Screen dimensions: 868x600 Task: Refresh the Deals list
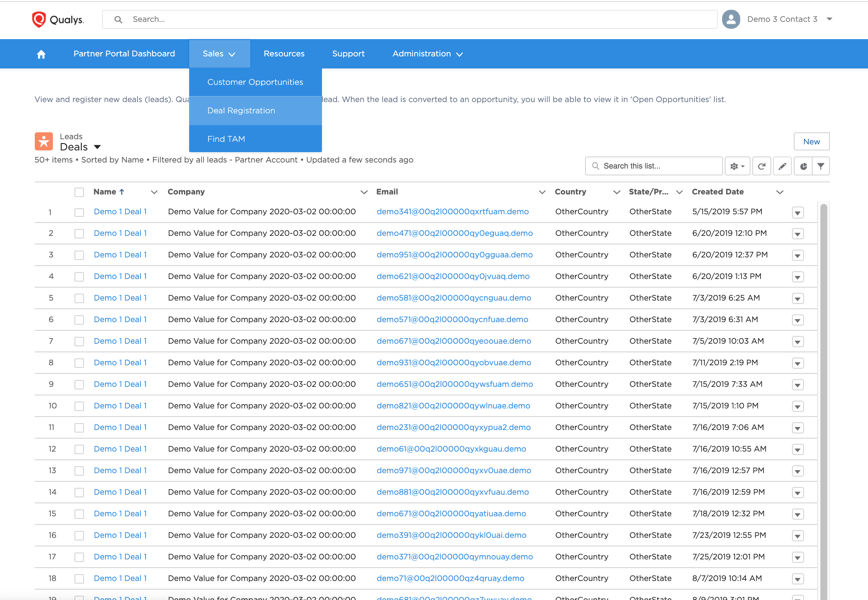[762, 166]
